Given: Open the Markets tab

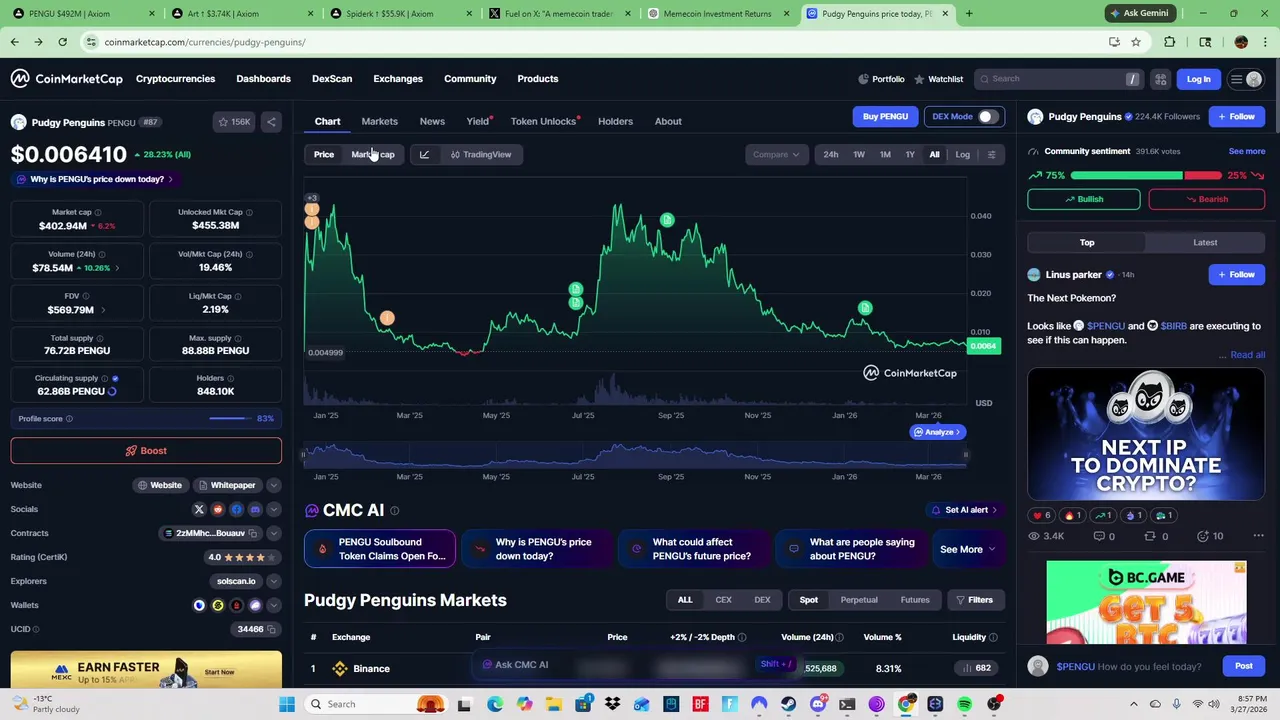Looking at the screenshot, I should (x=379, y=121).
